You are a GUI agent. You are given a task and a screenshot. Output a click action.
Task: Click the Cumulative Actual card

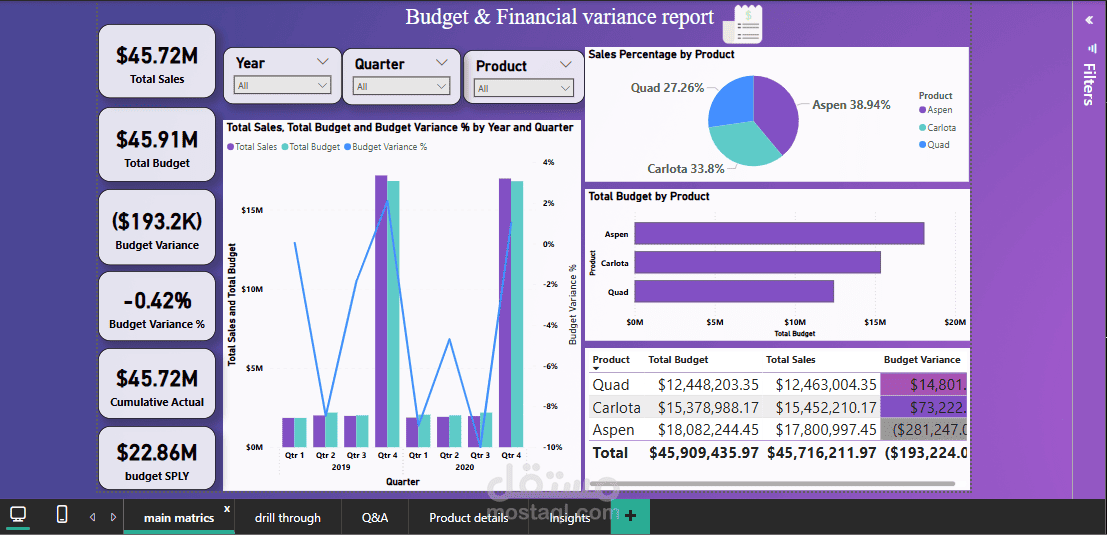(x=157, y=385)
